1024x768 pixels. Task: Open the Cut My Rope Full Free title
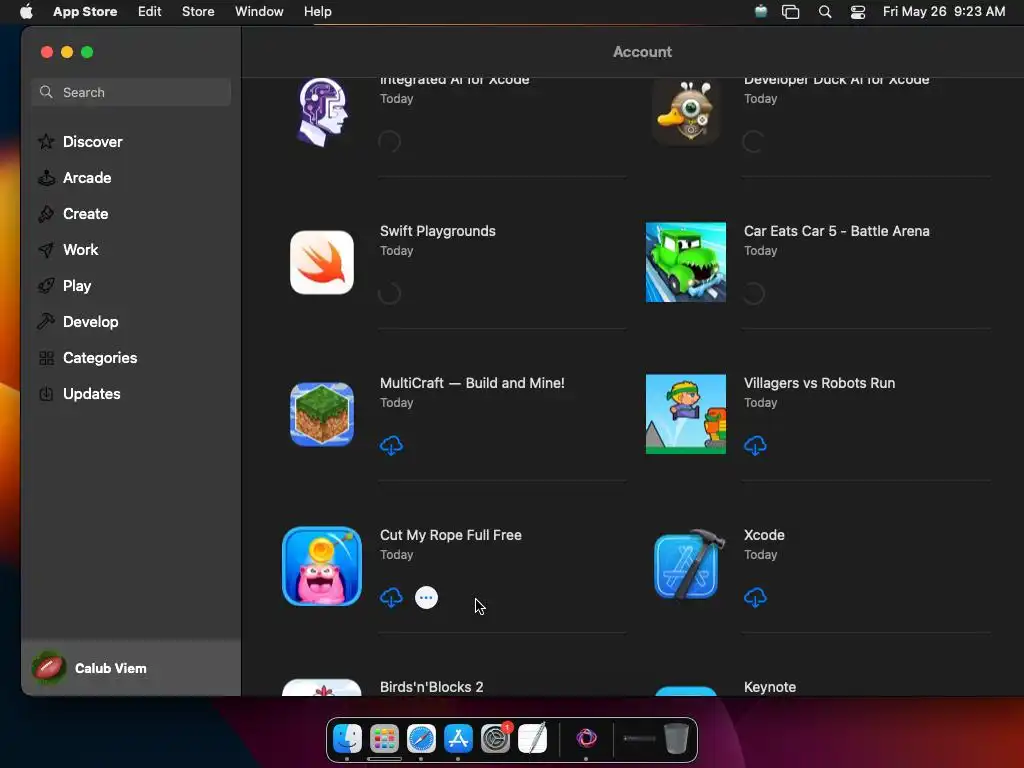(451, 536)
